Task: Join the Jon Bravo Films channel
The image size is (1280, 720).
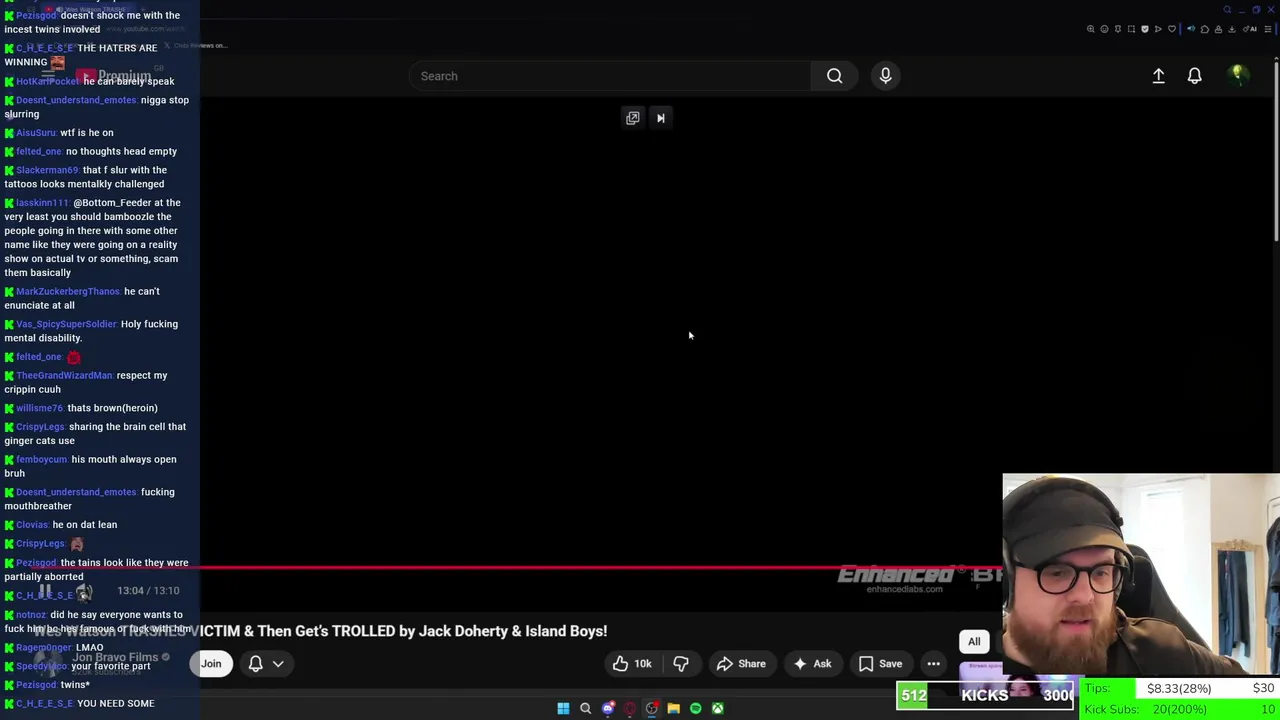Action: 211,664
